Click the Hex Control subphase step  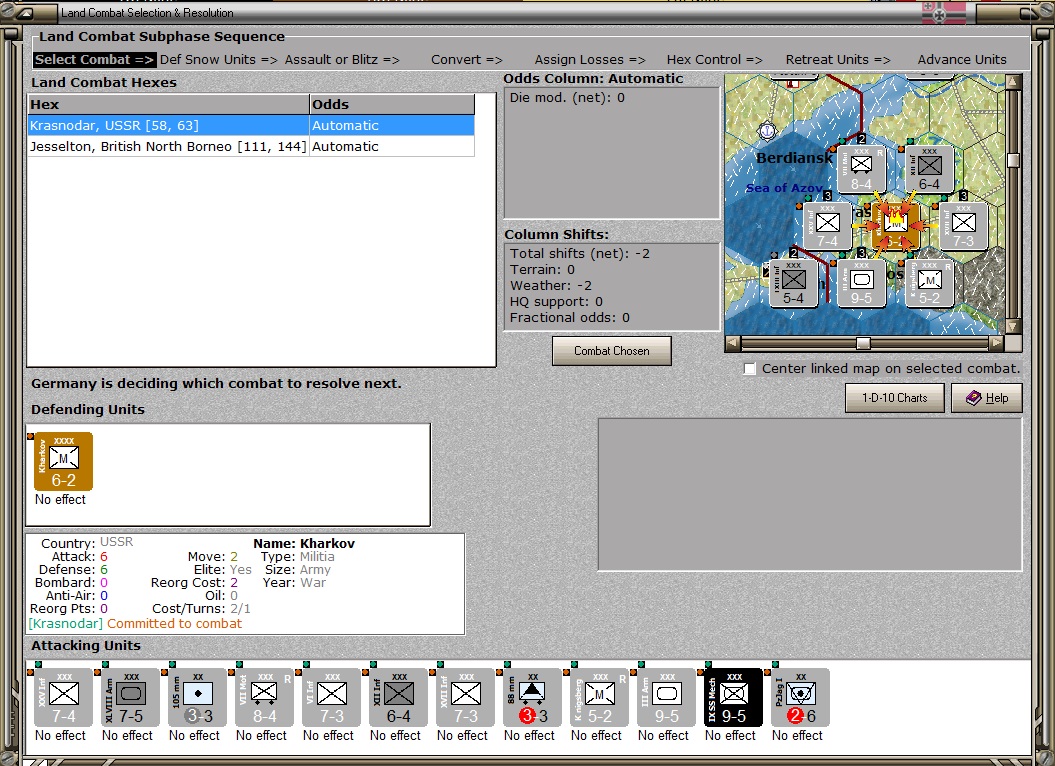[x=715, y=59]
